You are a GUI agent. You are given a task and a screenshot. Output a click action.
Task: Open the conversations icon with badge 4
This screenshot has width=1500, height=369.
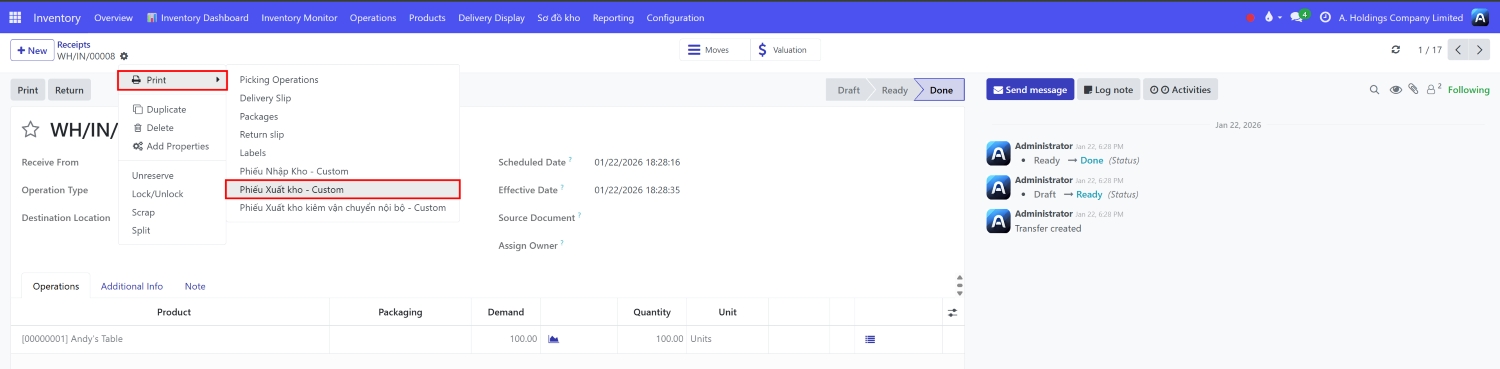click(x=1299, y=18)
